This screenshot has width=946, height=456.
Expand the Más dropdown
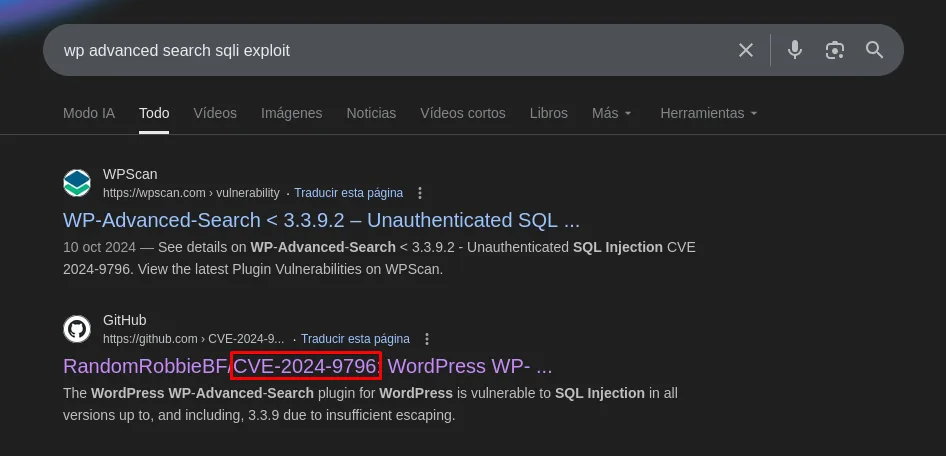pos(611,113)
